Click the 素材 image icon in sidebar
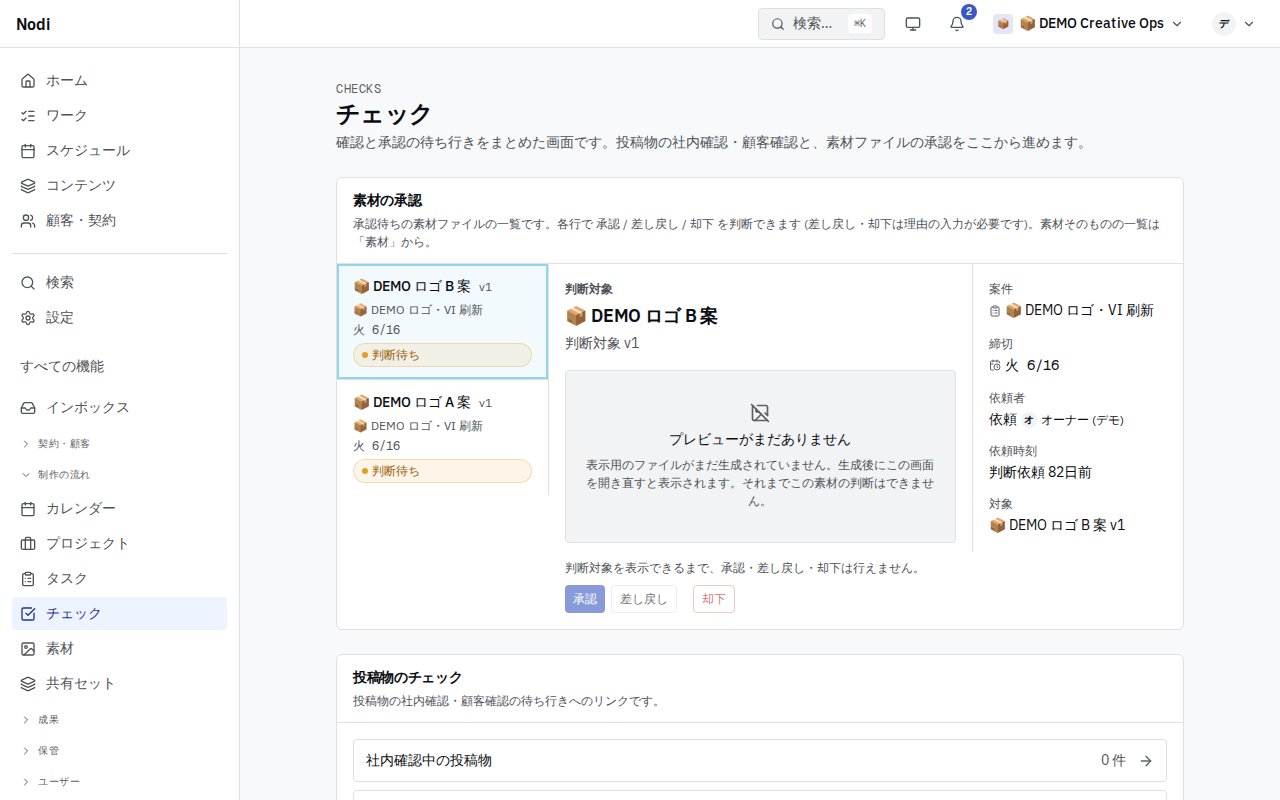1280x800 pixels. point(28,648)
